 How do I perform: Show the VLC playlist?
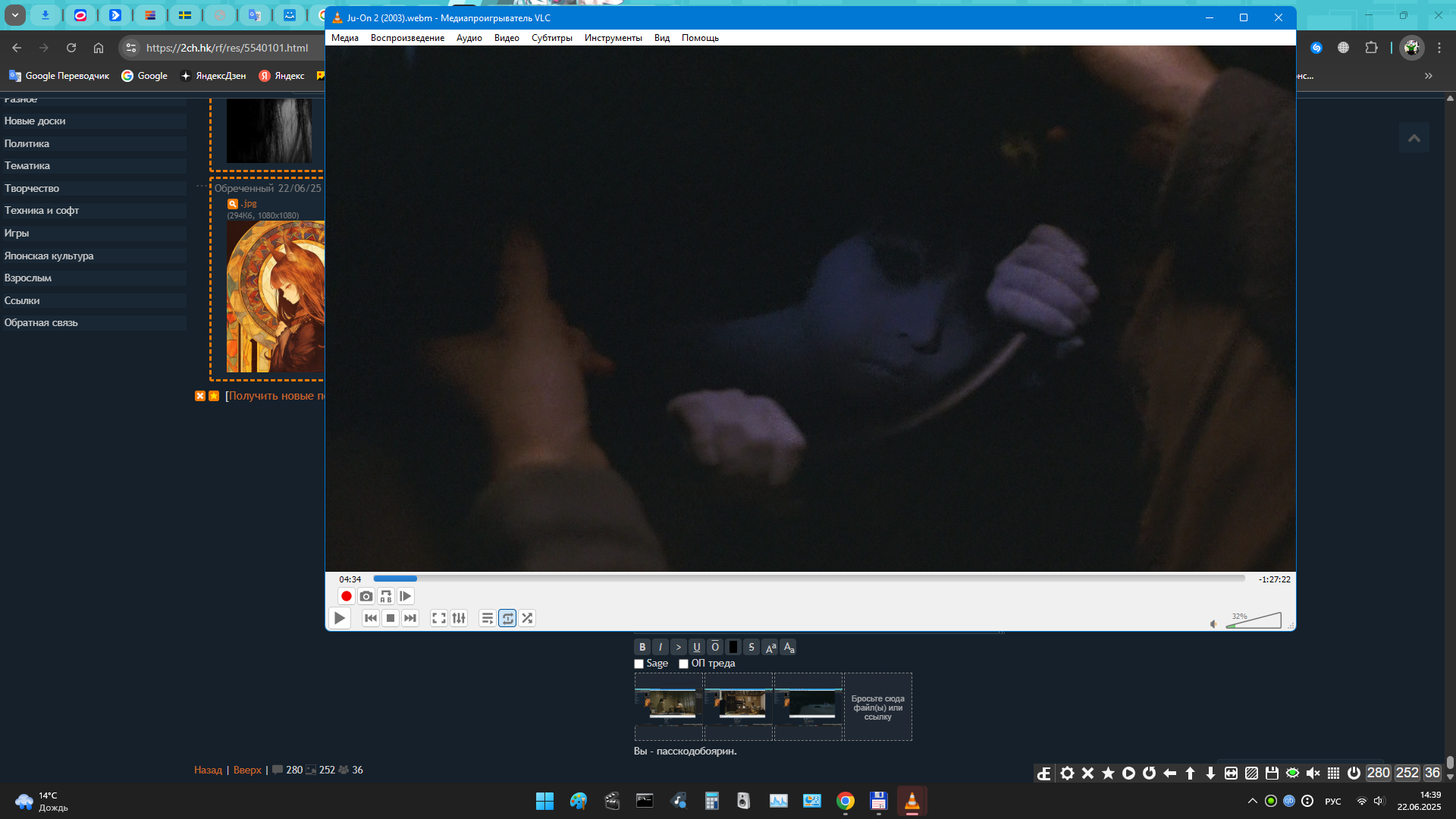[488, 619]
